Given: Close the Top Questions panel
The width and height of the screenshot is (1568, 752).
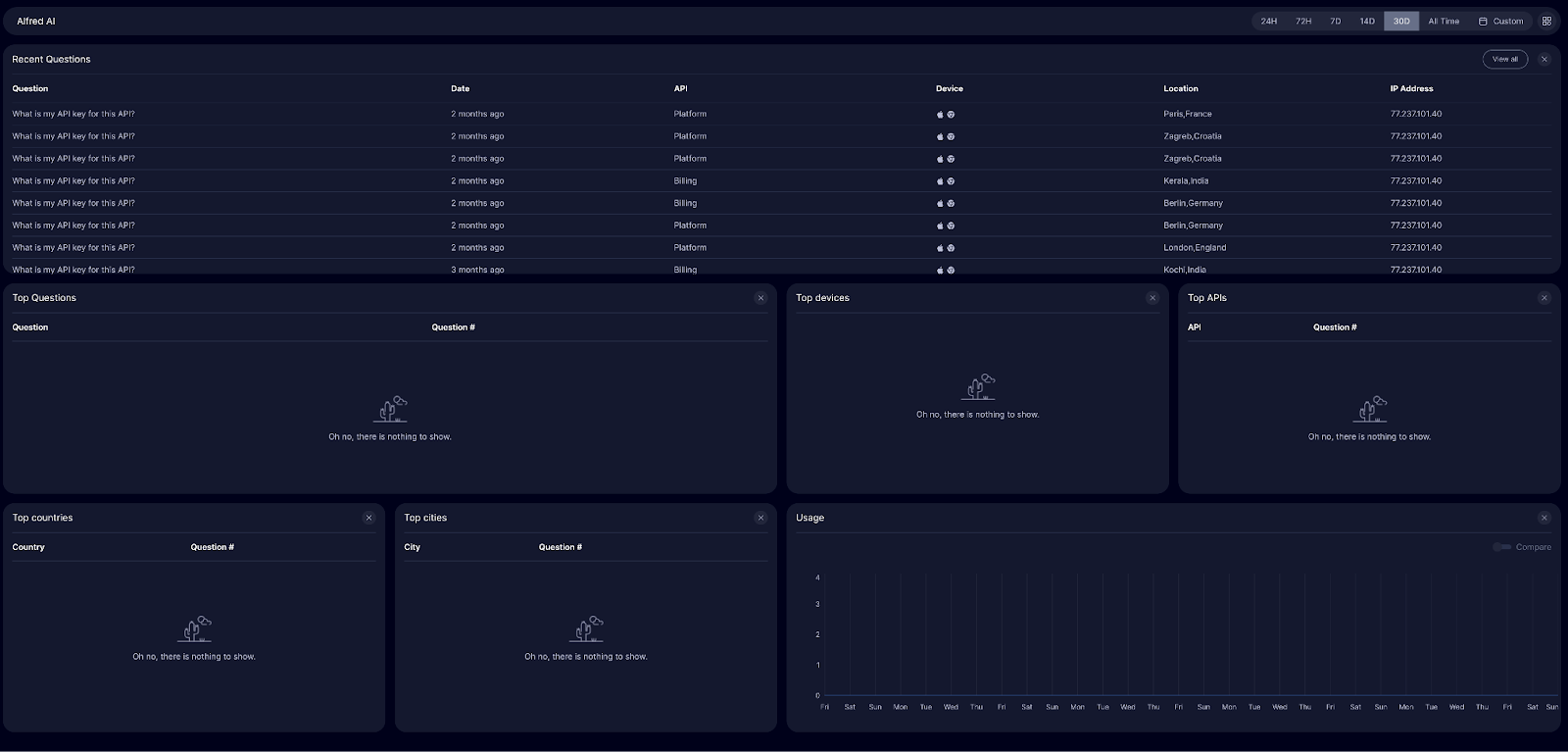Looking at the screenshot, I should click(760, 298).
